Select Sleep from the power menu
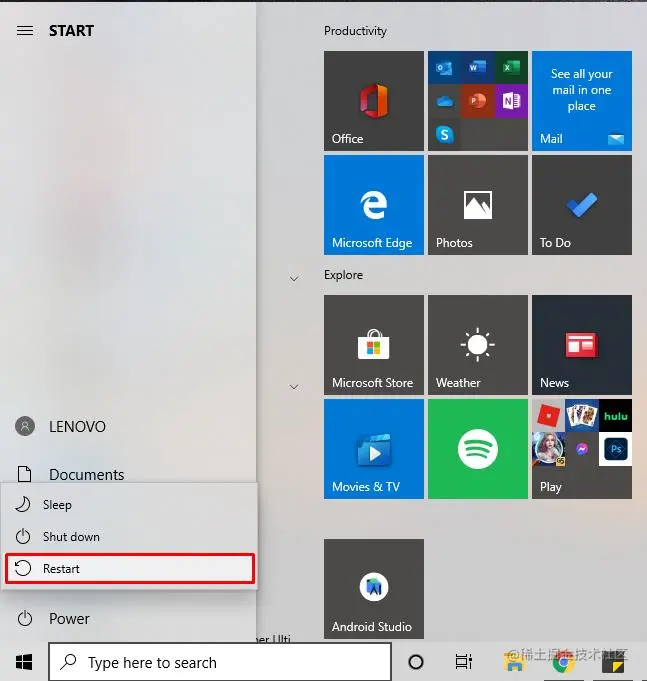The height and width of the screenshot is (681, 647). 129,505
